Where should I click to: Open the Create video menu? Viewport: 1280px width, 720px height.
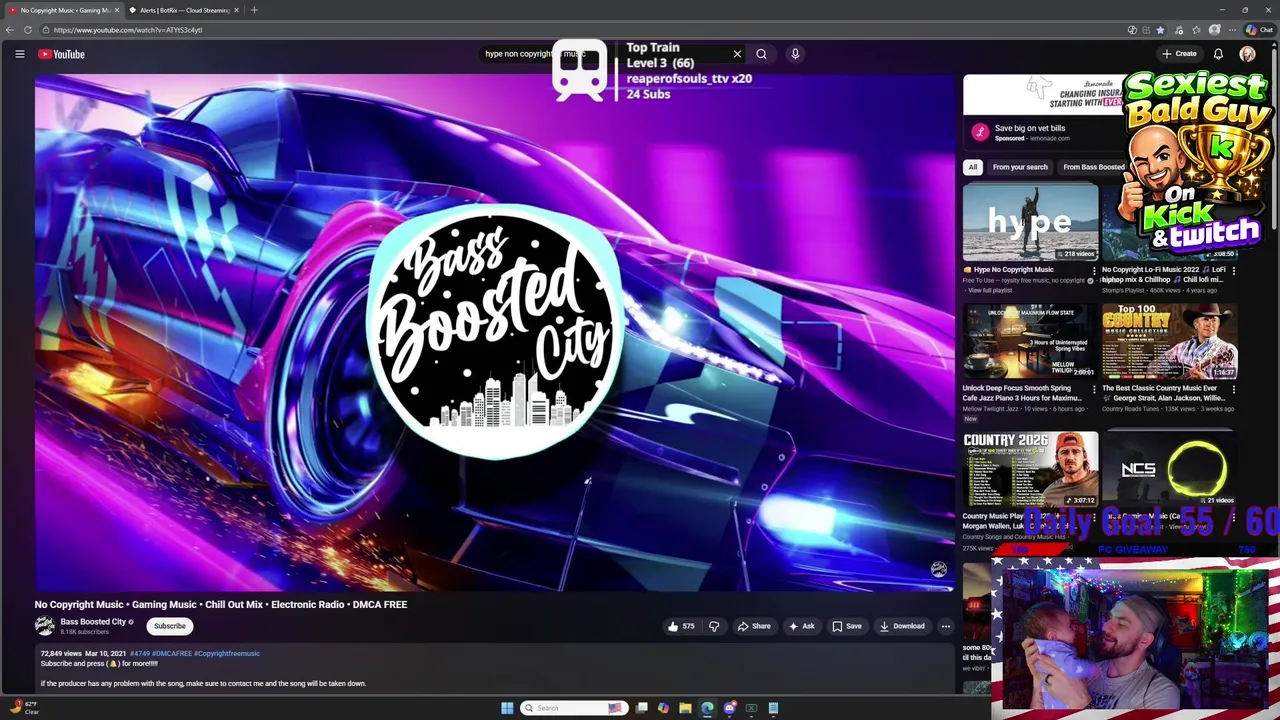(1179, 54)
